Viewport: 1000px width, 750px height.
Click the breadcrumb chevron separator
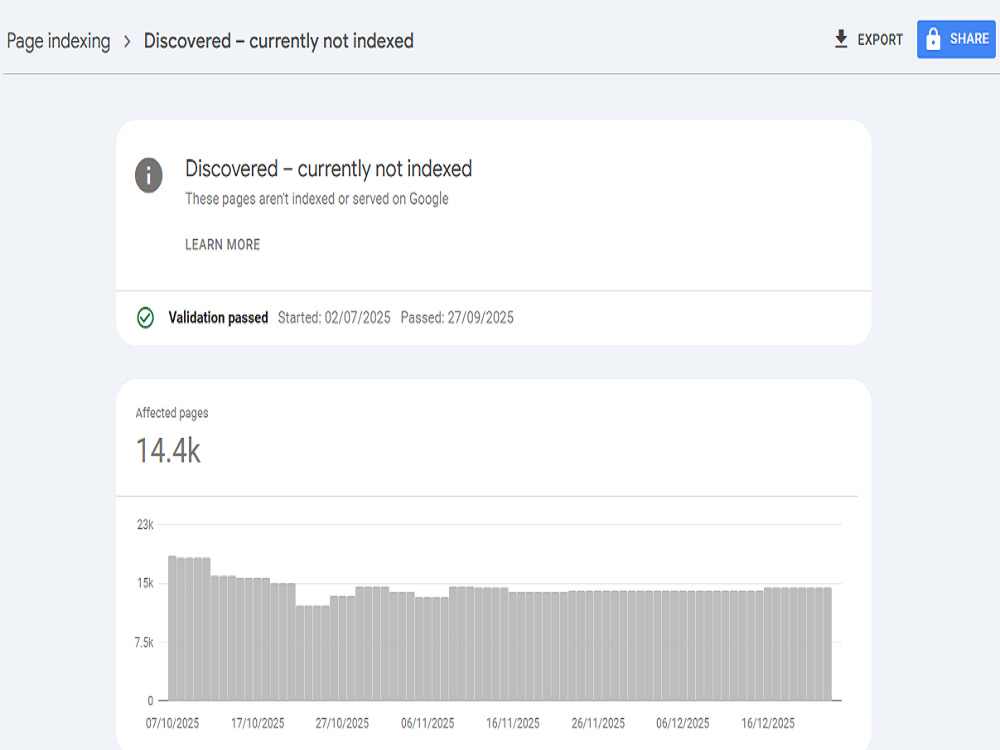pyautogui.click(x=127, y=41)
